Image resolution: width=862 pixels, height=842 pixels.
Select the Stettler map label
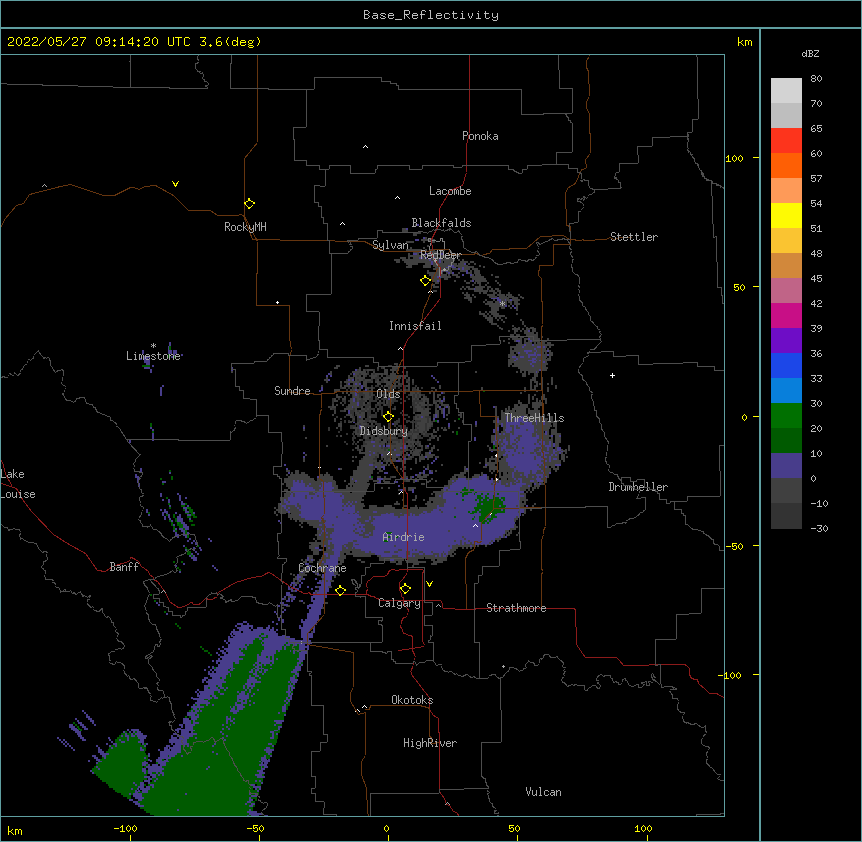(634, 237)
